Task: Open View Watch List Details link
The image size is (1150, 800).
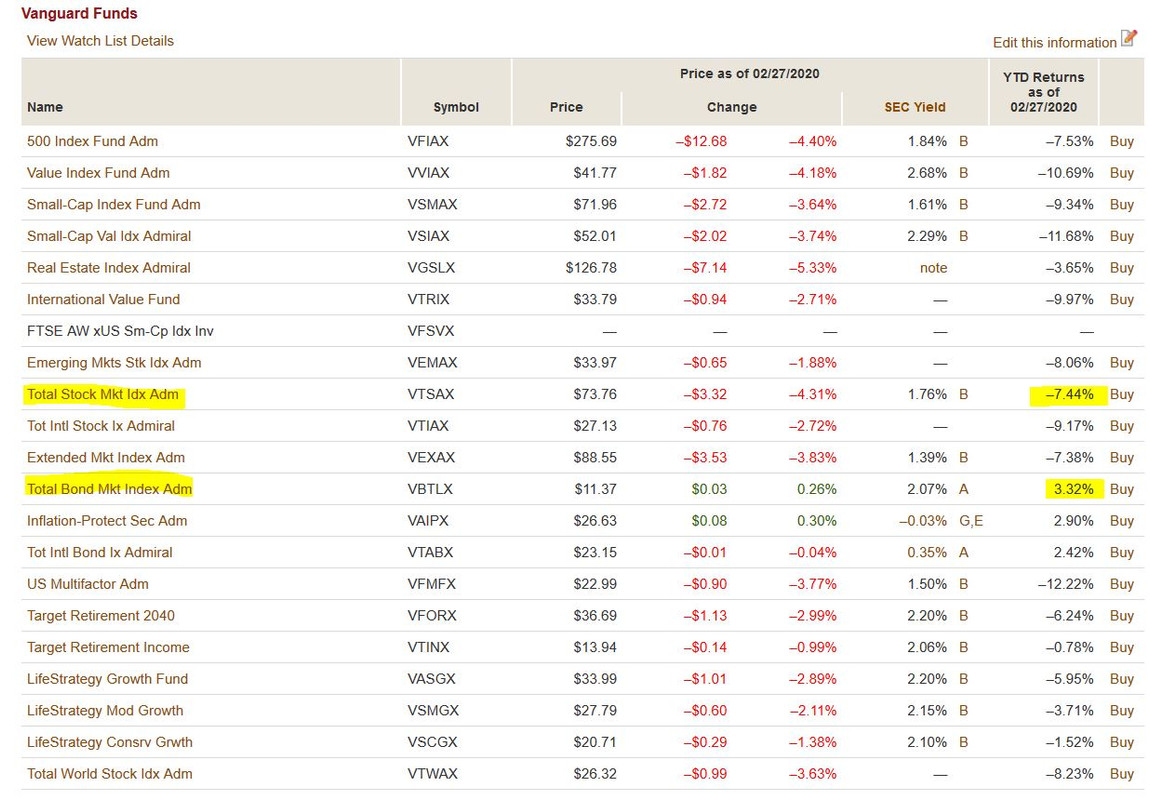Action: (x=100, y=41)
